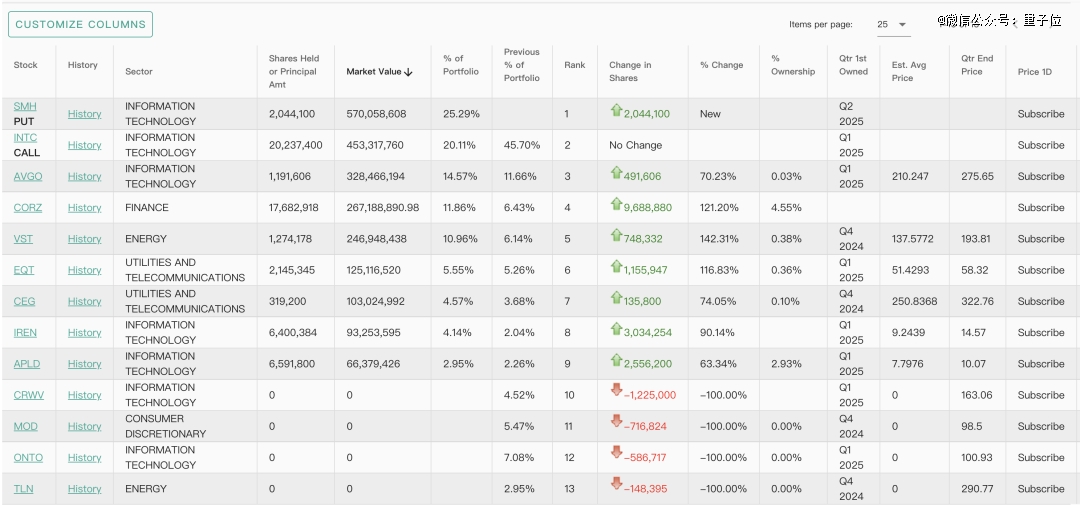Select market value 570,058,608
The image size is (1080, 505).
click(x=376, y=114)
